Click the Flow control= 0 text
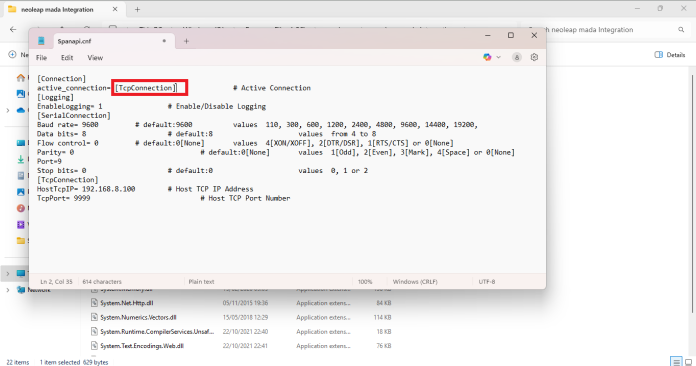The image size is (696, 366). (x=67, y=143)
